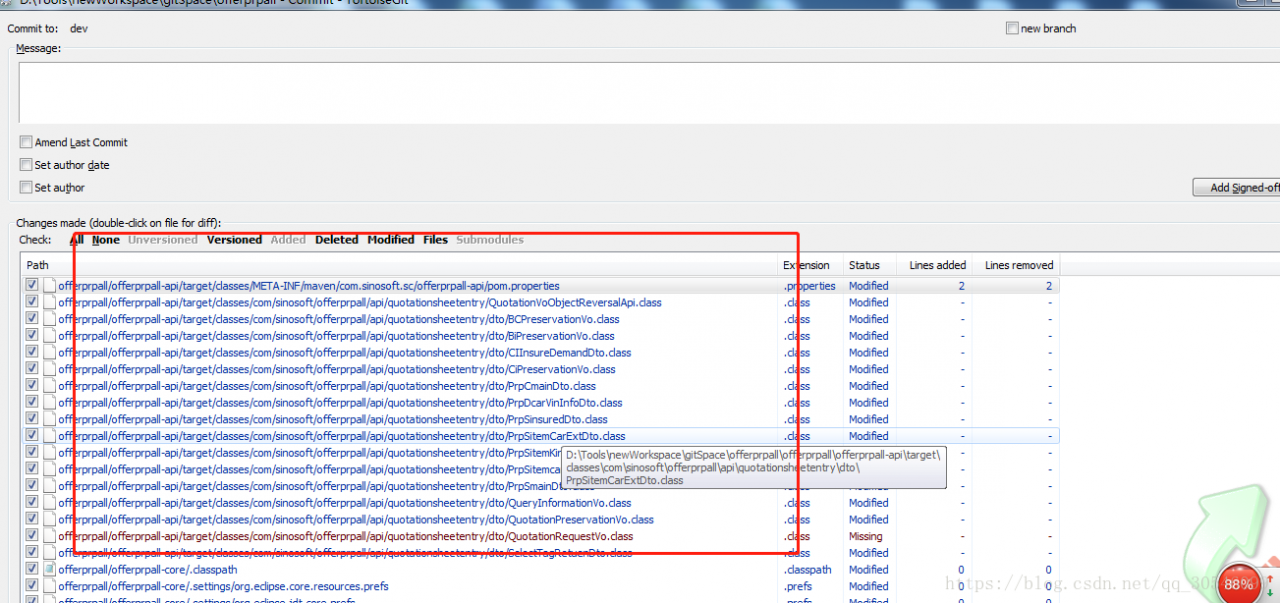This screenshot has width=1280, height=603.
Task: Click the file icon for BCPreservationVo.class
Action: pyautogui.click(x=49, y=319)
